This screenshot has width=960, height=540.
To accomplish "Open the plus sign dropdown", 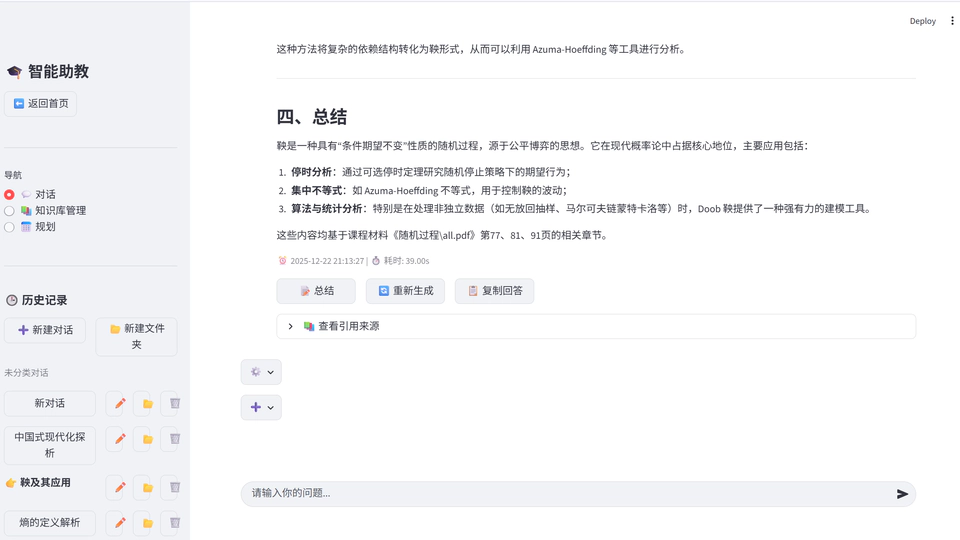I will [261, 407].
